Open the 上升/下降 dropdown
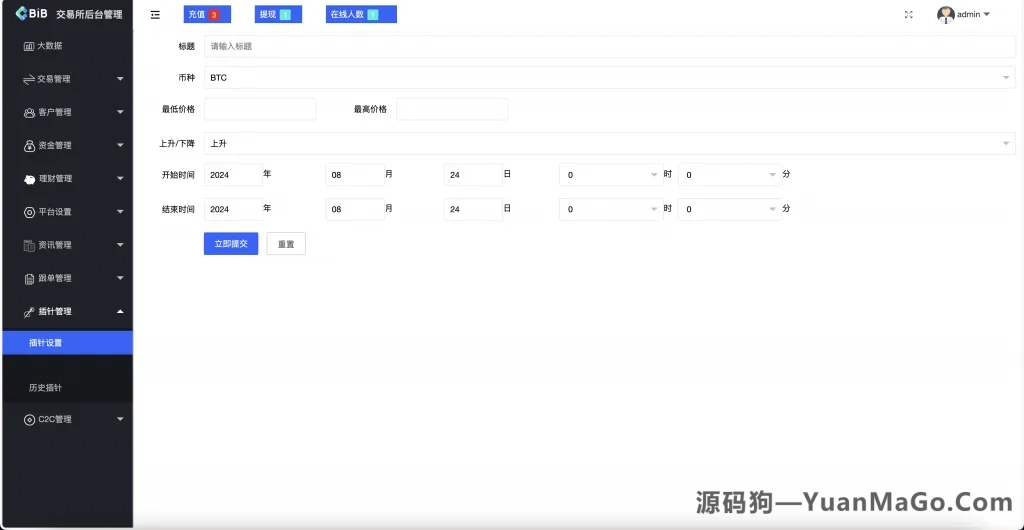 609,144
